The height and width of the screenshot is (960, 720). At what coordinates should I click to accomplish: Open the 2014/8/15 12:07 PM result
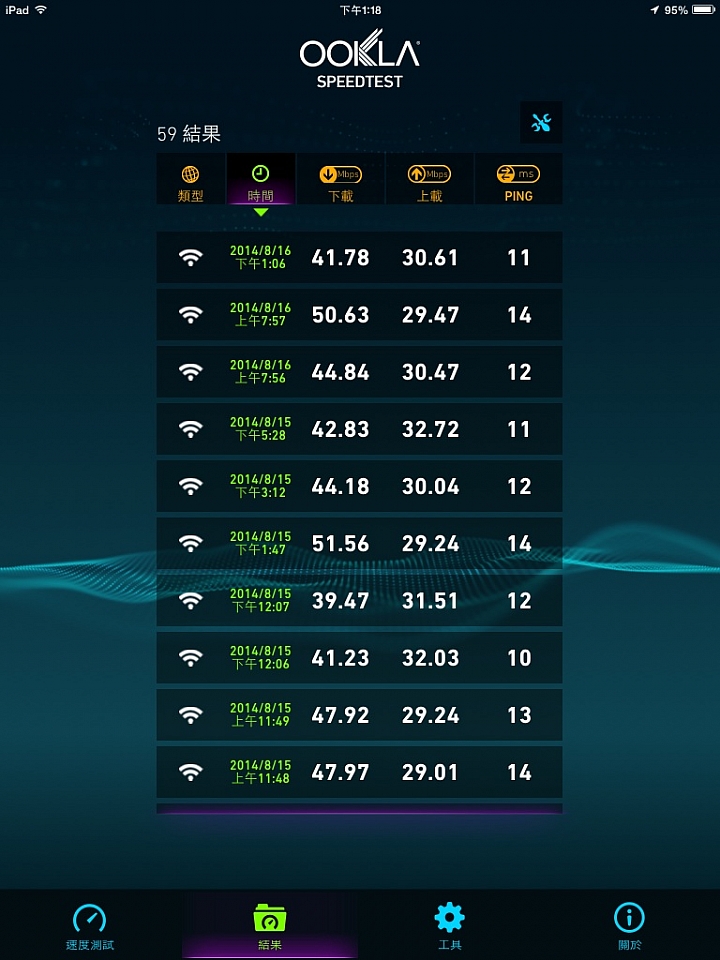click(x=359, y=600)
